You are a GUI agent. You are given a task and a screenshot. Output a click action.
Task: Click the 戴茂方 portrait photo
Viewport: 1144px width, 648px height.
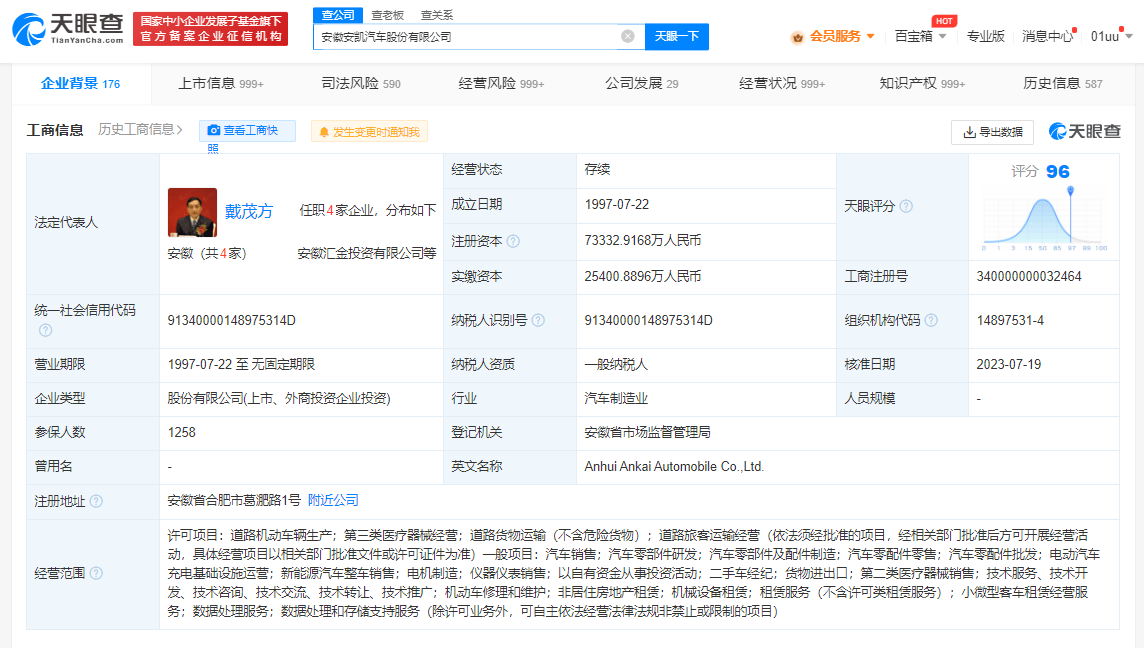192,212
